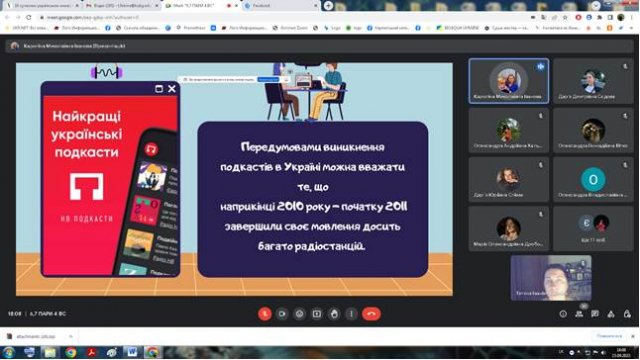Expand the Chrome tab search arrow
Image resolution: width=640 pixels, height=360 pixels.
click(x=596, y=5)
